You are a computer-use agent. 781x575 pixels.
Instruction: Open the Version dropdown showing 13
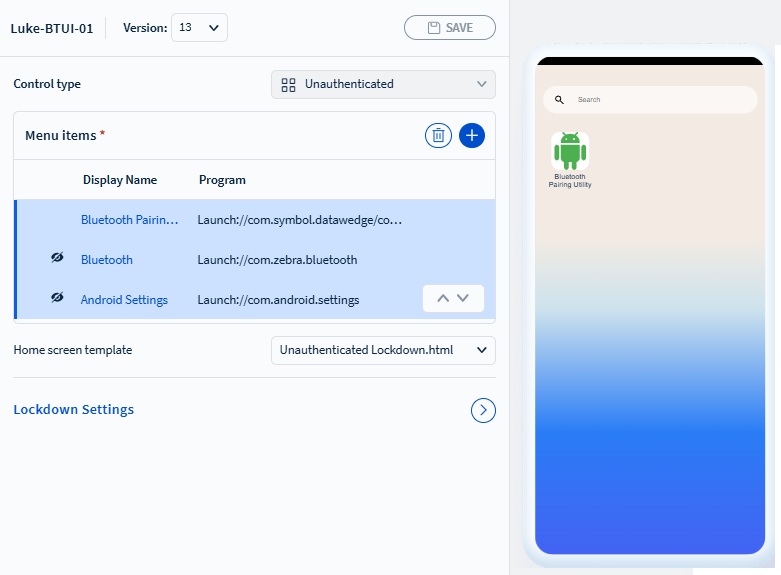click(x=199, y=27)
